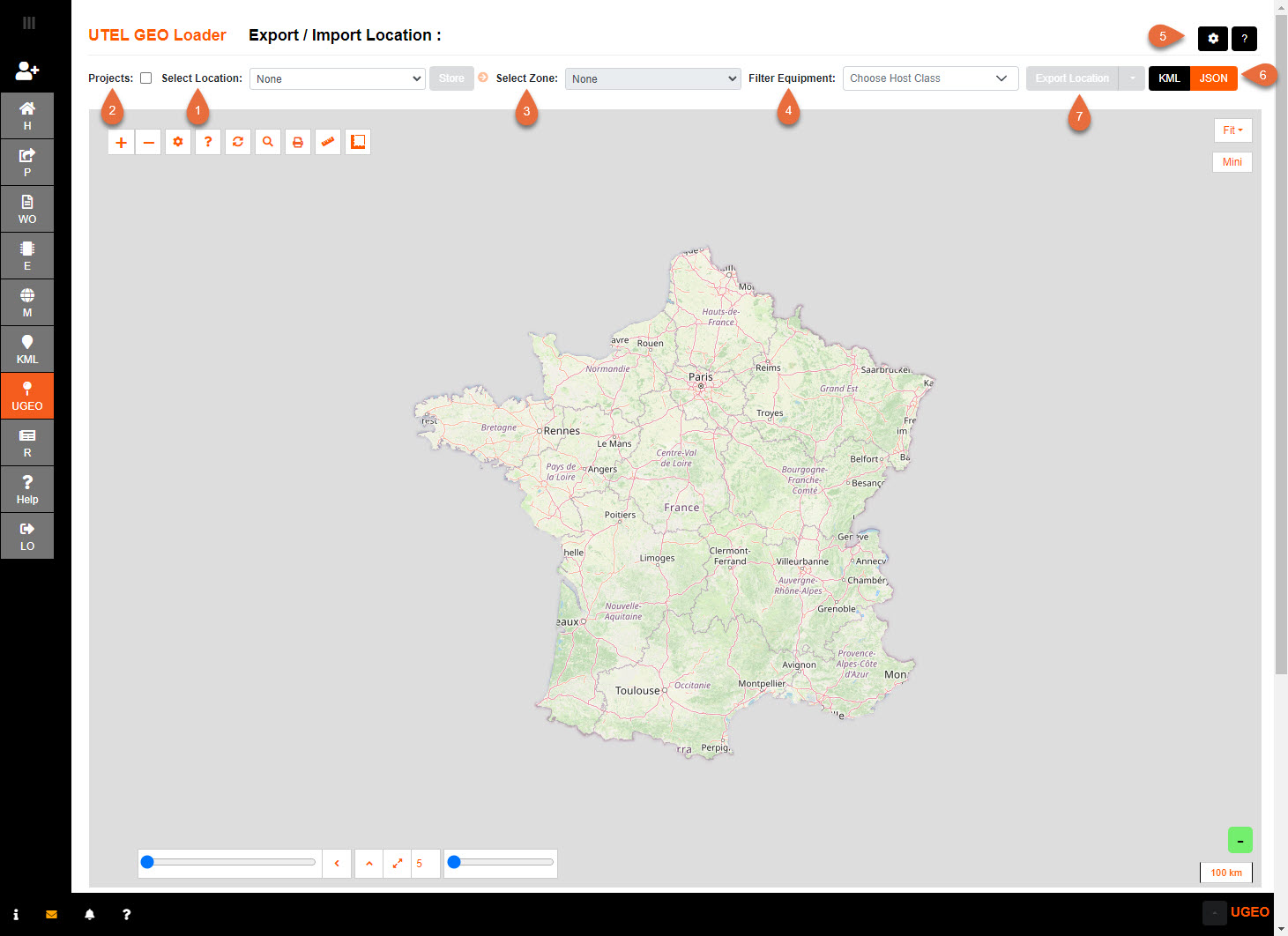Go to Home (H) in sidebar
This screenshot has width=1288, height=936.
[x=27, y=115]
